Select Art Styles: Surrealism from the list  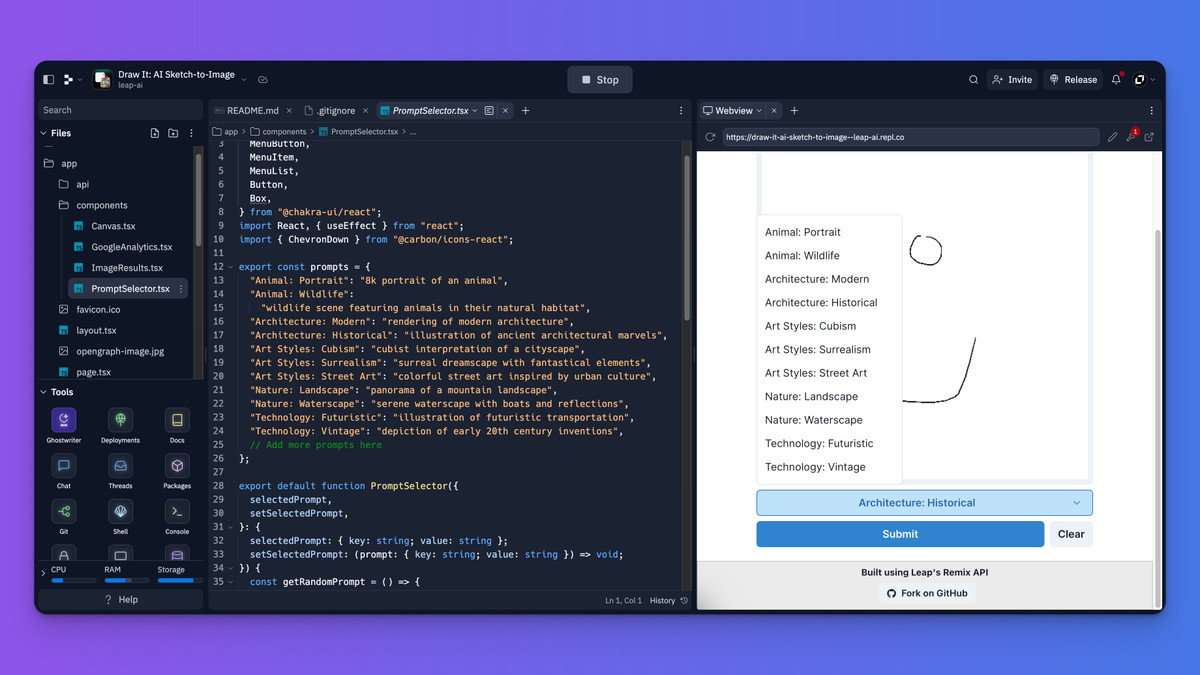tap(817, 350)
